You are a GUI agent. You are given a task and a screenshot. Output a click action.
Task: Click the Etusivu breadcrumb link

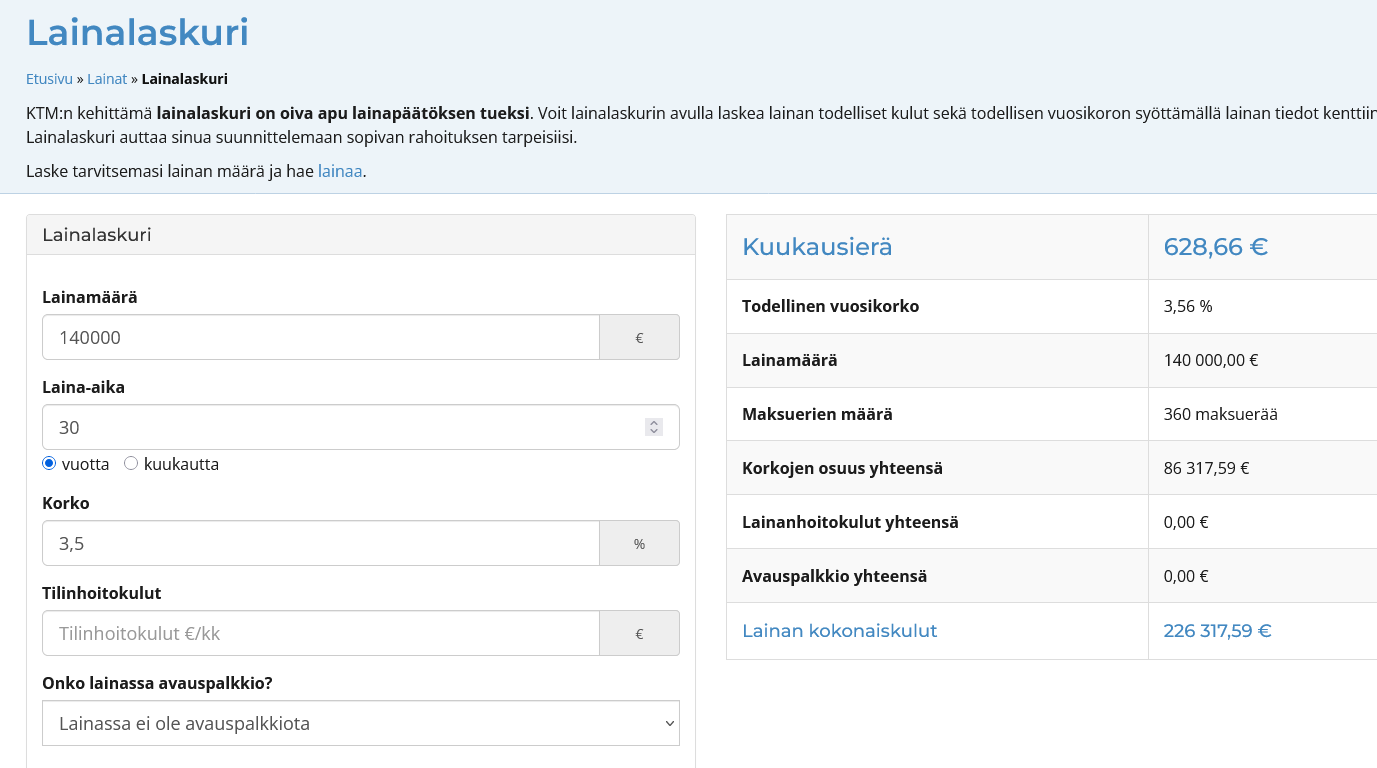(49, 79)
